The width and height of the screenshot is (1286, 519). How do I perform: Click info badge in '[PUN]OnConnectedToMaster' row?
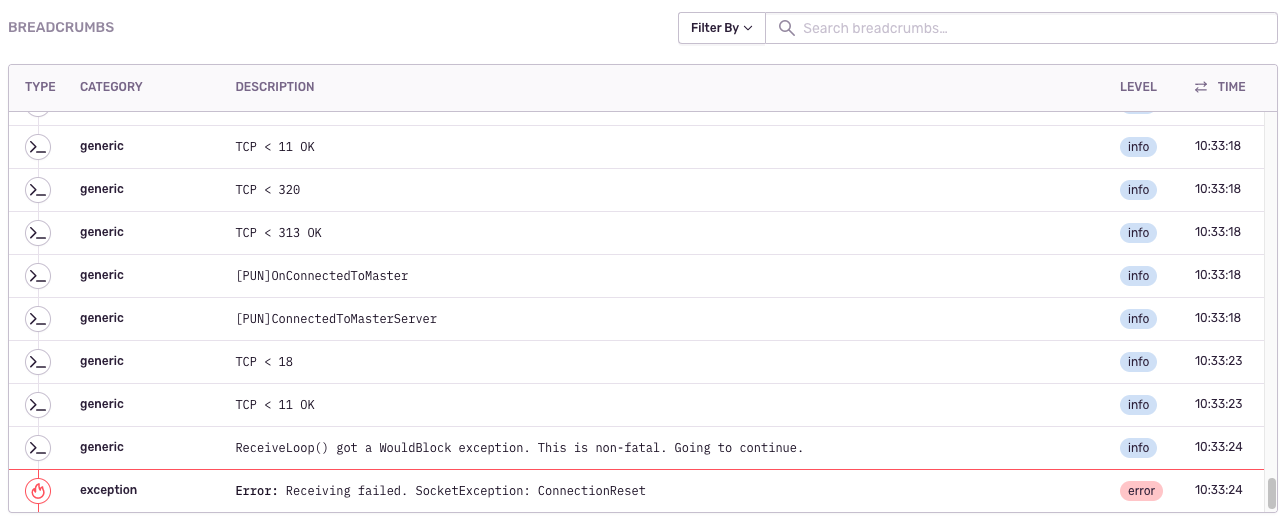(x=1138, y=276)
